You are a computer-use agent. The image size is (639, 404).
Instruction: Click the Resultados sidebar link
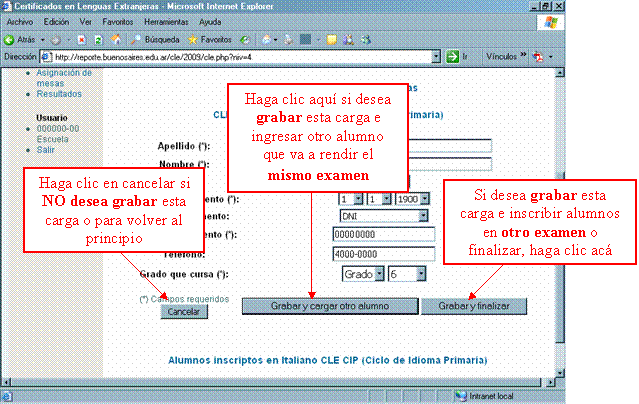click(59, 93)
